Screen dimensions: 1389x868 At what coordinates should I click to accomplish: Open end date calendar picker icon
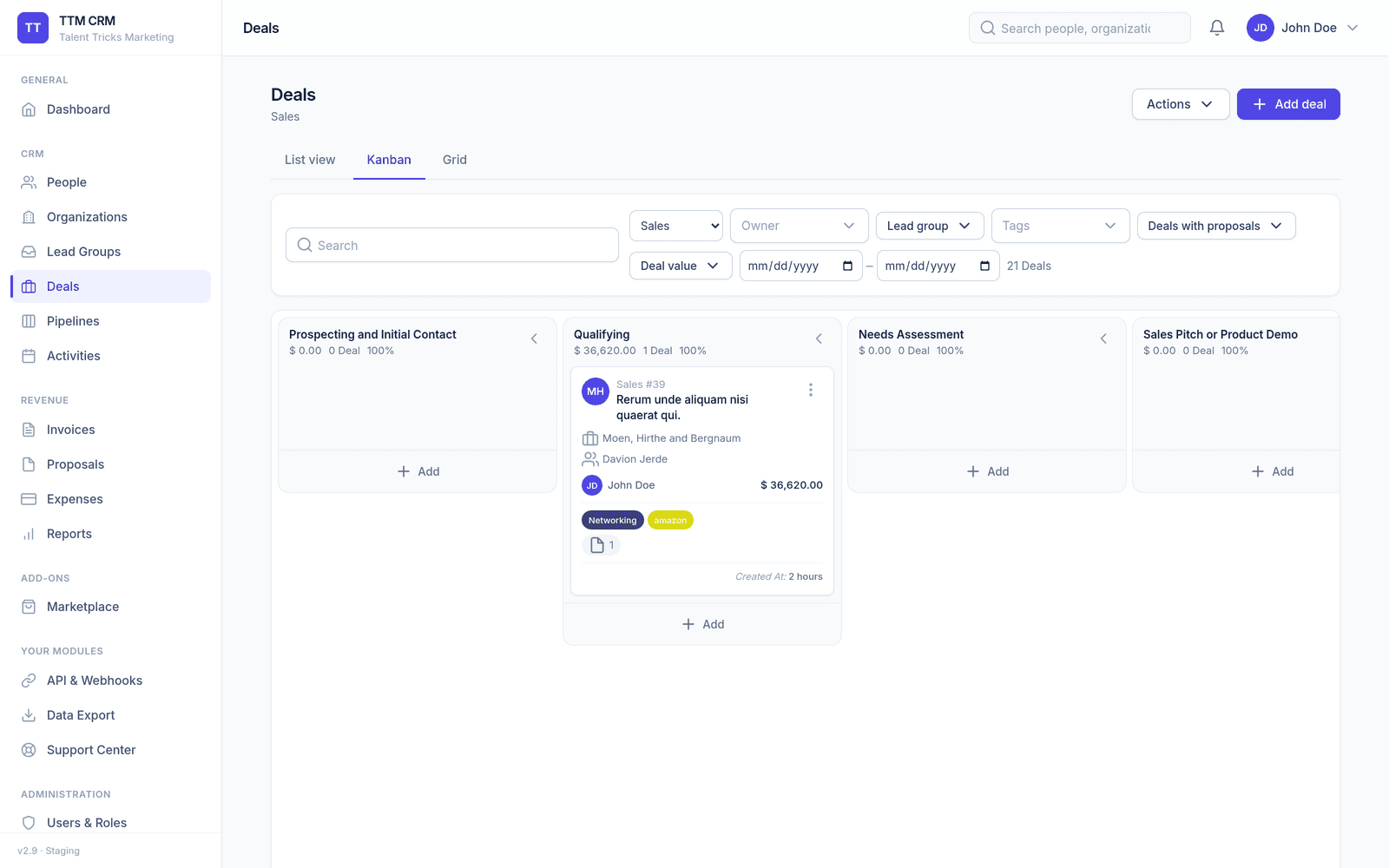coord(984,266)
